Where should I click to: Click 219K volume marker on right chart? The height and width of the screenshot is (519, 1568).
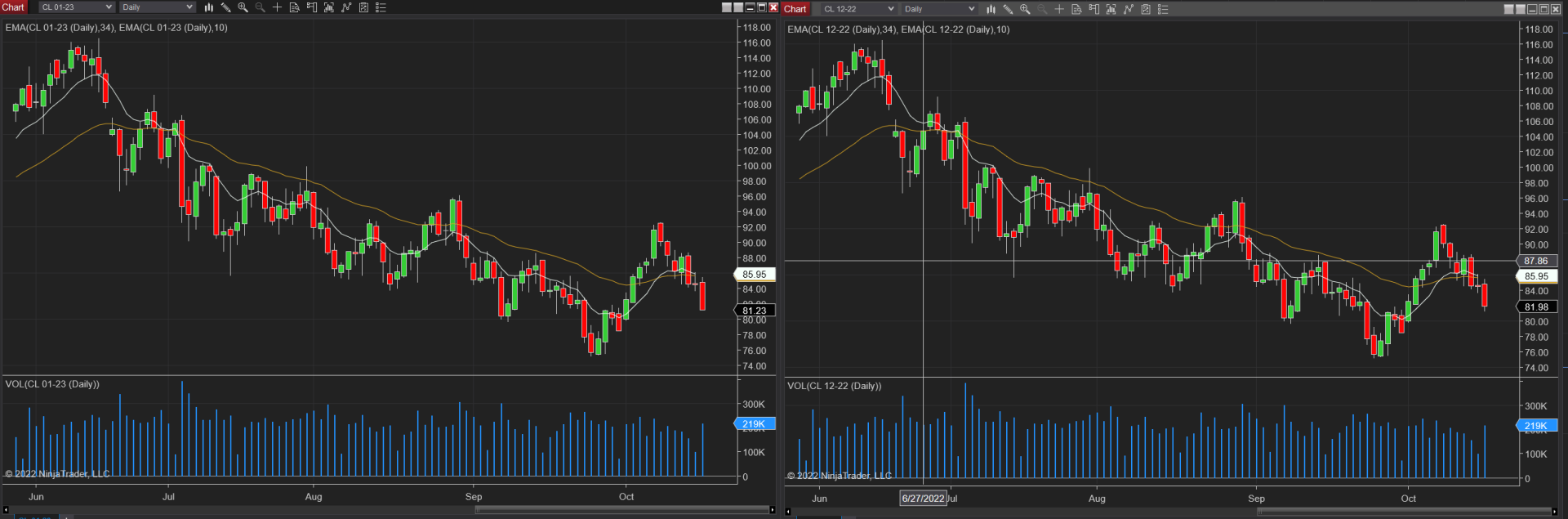pos(1536,426)
